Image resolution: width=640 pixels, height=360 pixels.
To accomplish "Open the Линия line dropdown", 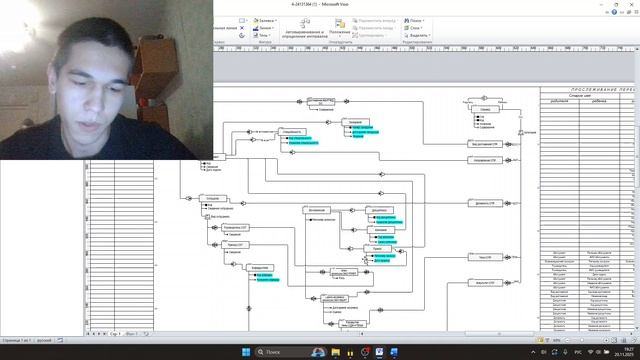I will pos(263,28).
